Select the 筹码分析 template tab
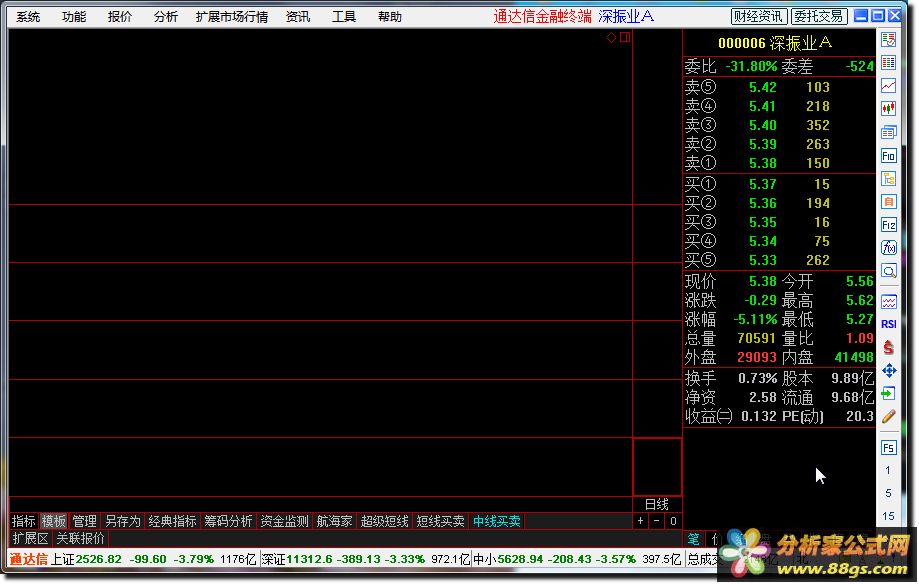 [229, 521]
